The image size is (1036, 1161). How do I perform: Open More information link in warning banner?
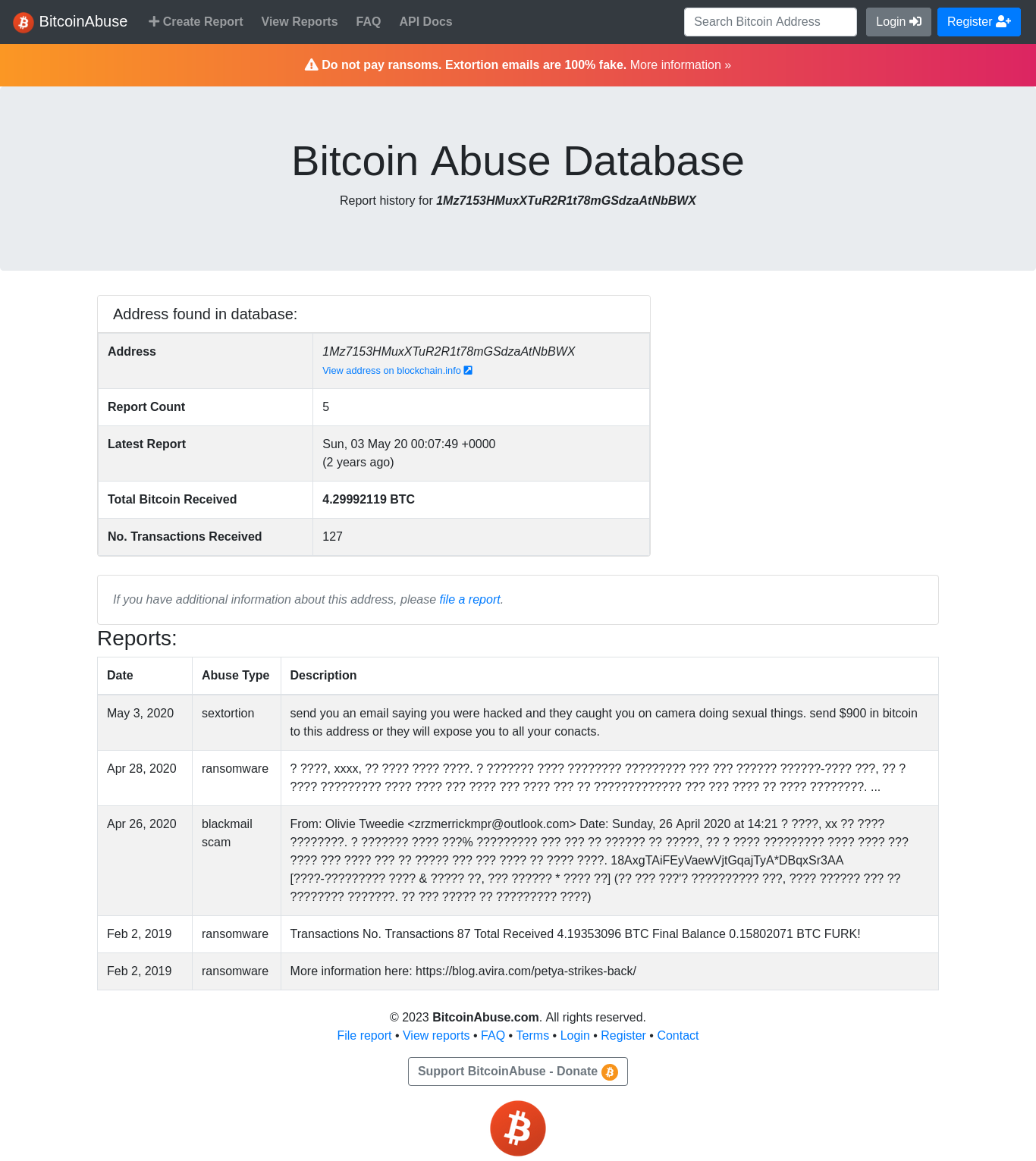point(680,65)
